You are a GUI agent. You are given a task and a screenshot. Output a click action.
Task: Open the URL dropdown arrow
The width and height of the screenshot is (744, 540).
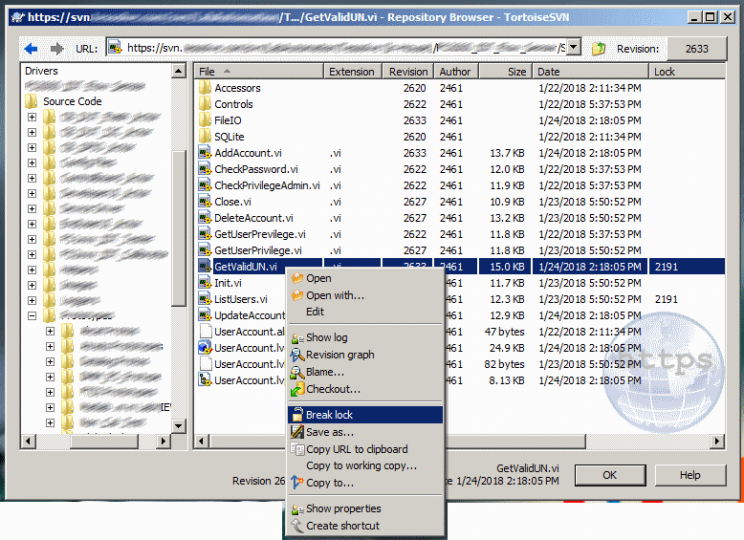click(x=574, y=48)
